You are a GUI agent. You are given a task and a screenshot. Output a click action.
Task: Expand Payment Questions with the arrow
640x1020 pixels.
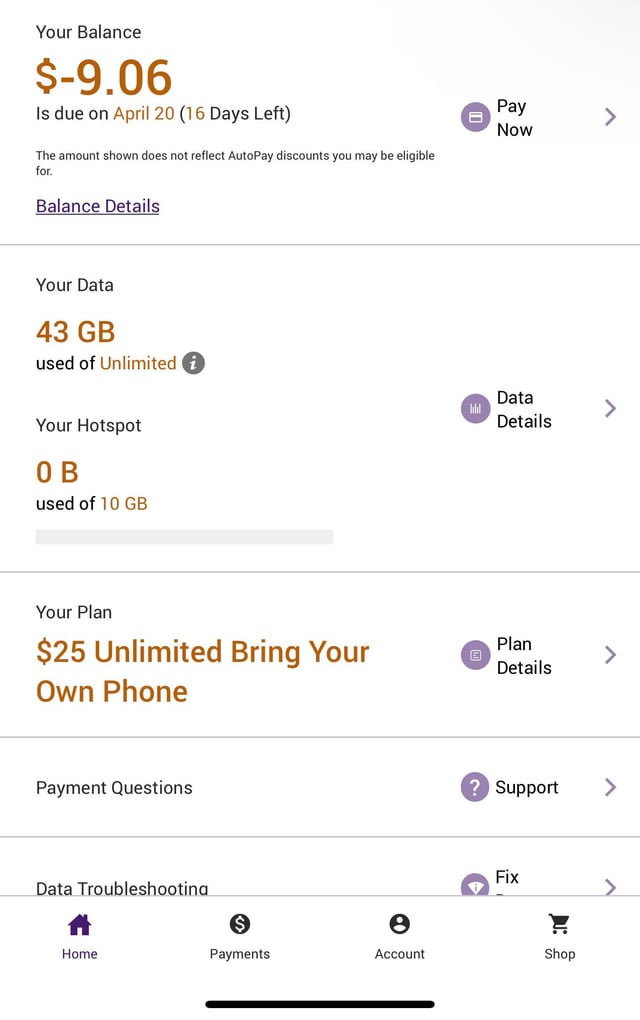(610, 788)
